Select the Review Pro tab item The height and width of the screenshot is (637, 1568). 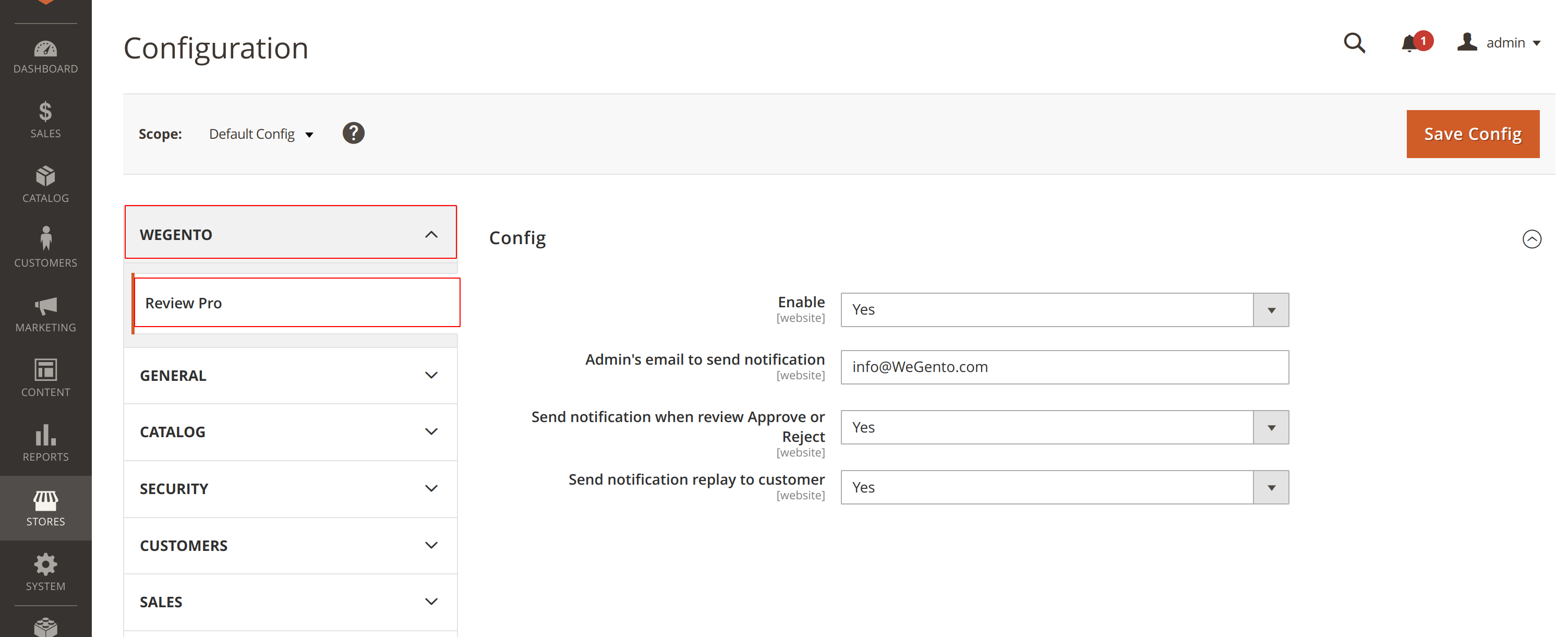(x=296, y=303)
